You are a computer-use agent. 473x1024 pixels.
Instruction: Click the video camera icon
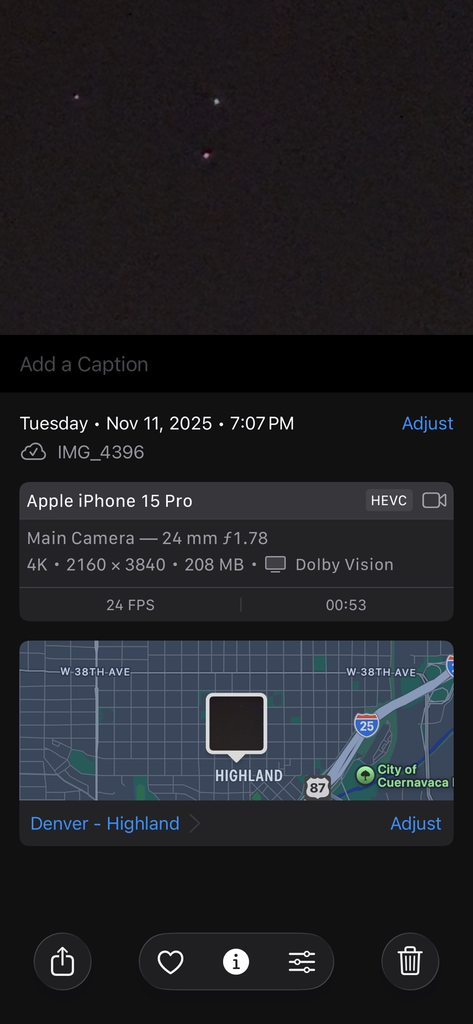[x=434, y=501]
